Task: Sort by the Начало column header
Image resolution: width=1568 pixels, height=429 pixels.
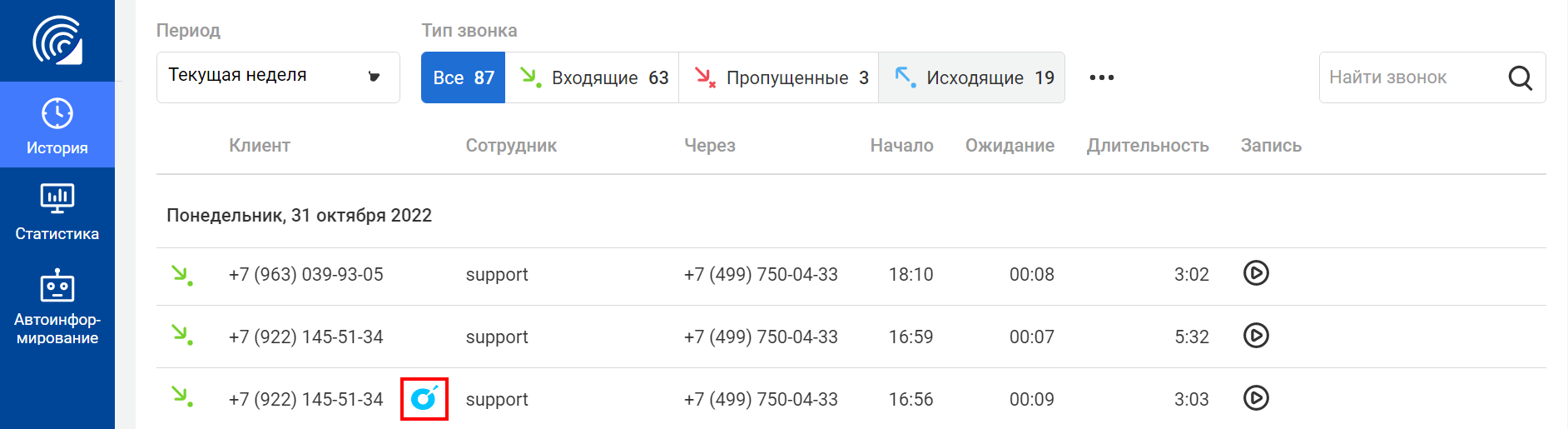Action: pos(901,145)
